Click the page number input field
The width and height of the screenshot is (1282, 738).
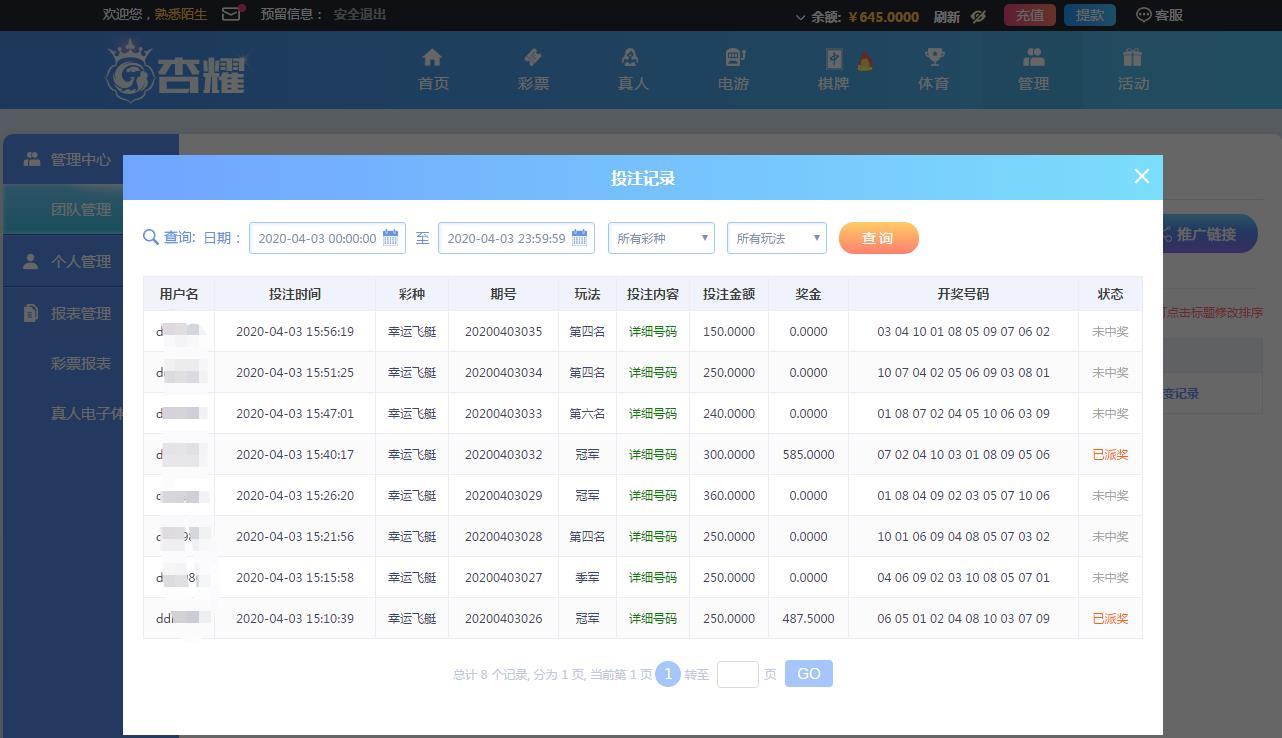point(737,674)
